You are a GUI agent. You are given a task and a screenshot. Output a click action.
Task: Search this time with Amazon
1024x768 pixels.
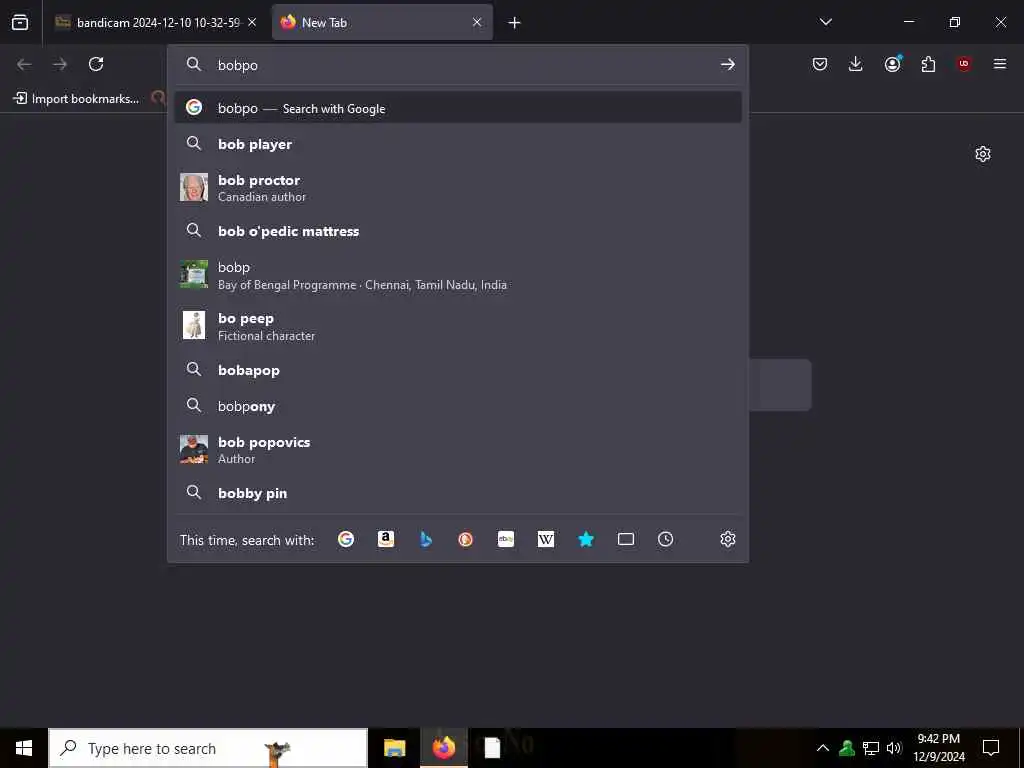point(386,539)
